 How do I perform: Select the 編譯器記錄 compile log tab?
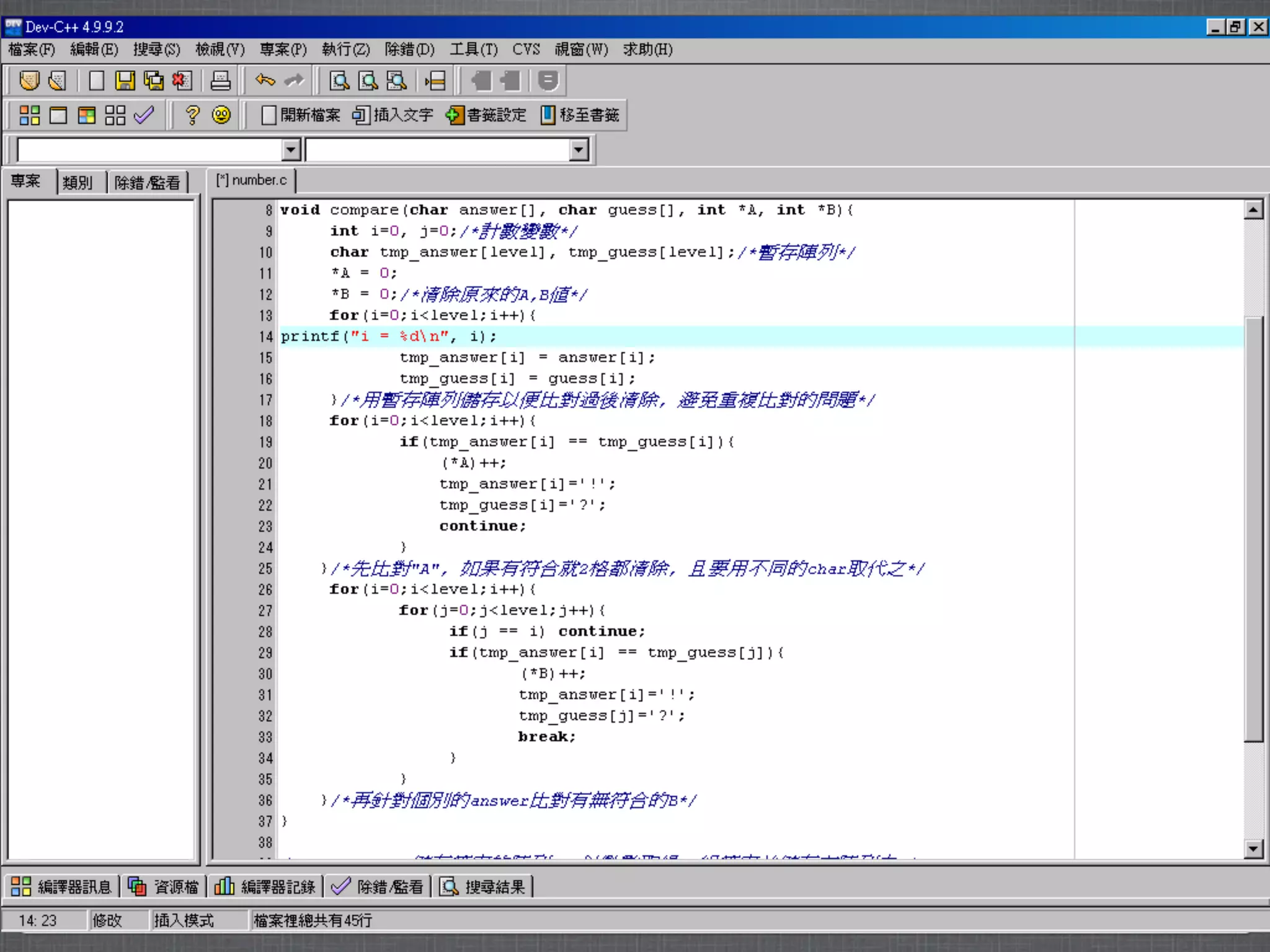[x=265, y=887]
